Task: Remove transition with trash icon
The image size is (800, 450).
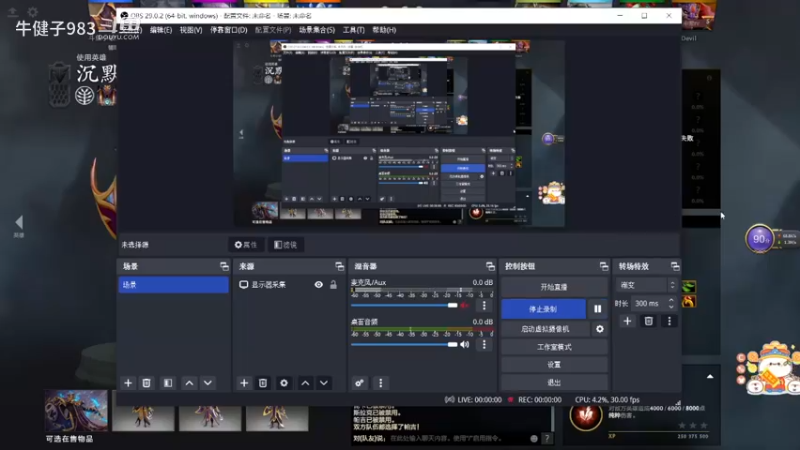Action: (x=648, y=321)
